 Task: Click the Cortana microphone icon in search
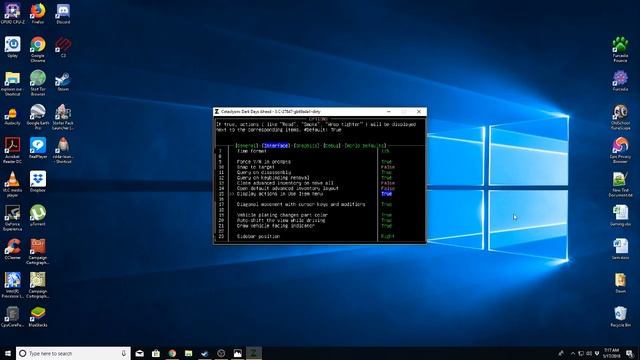[124, 353]
